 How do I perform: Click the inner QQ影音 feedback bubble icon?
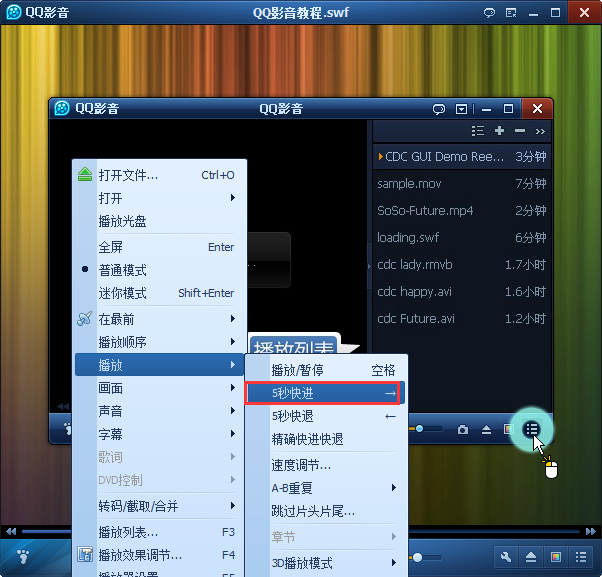[x=438, y=109]
